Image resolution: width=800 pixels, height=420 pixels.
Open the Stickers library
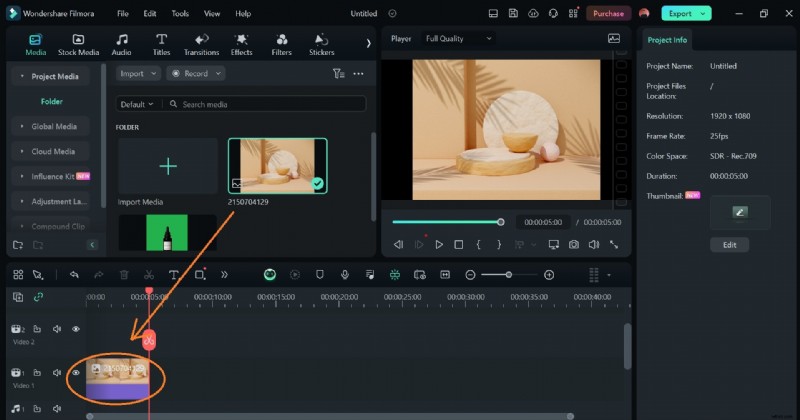tap(321, 44)
